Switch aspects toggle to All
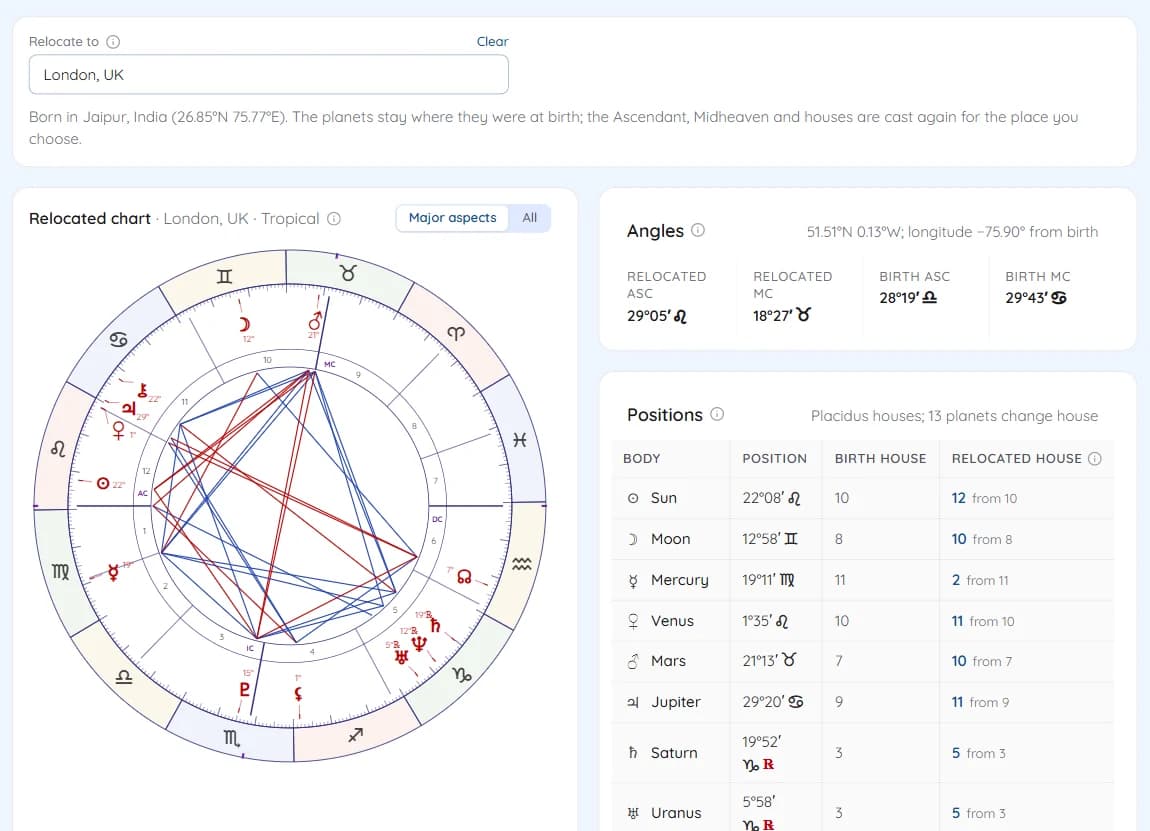The image size is (1150, 831). [530, 218]
